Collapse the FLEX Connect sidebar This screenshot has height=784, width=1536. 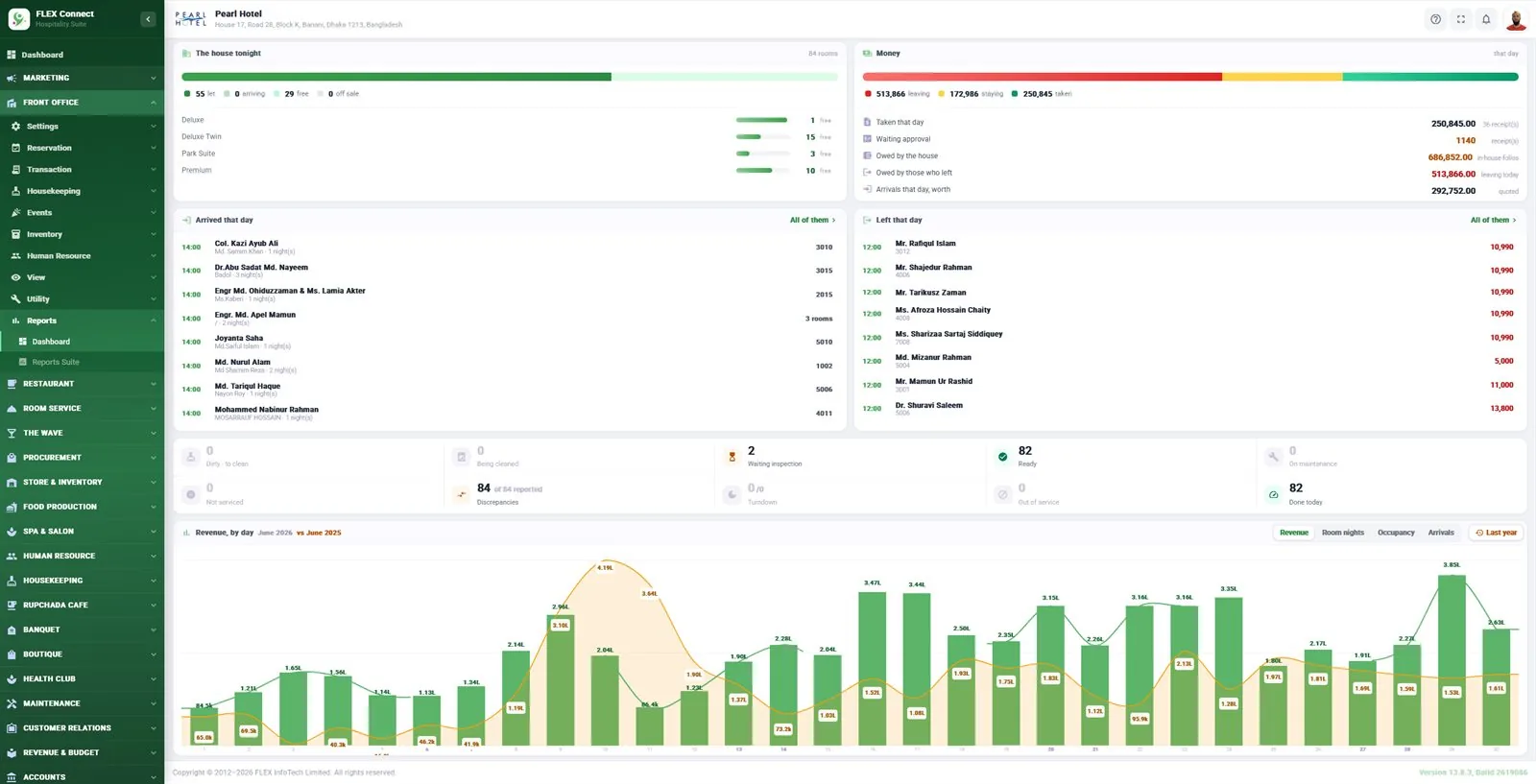148,19
